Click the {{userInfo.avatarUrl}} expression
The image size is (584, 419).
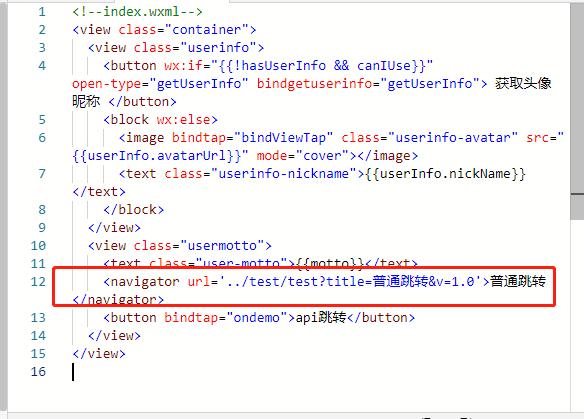[x=156, y=156]
